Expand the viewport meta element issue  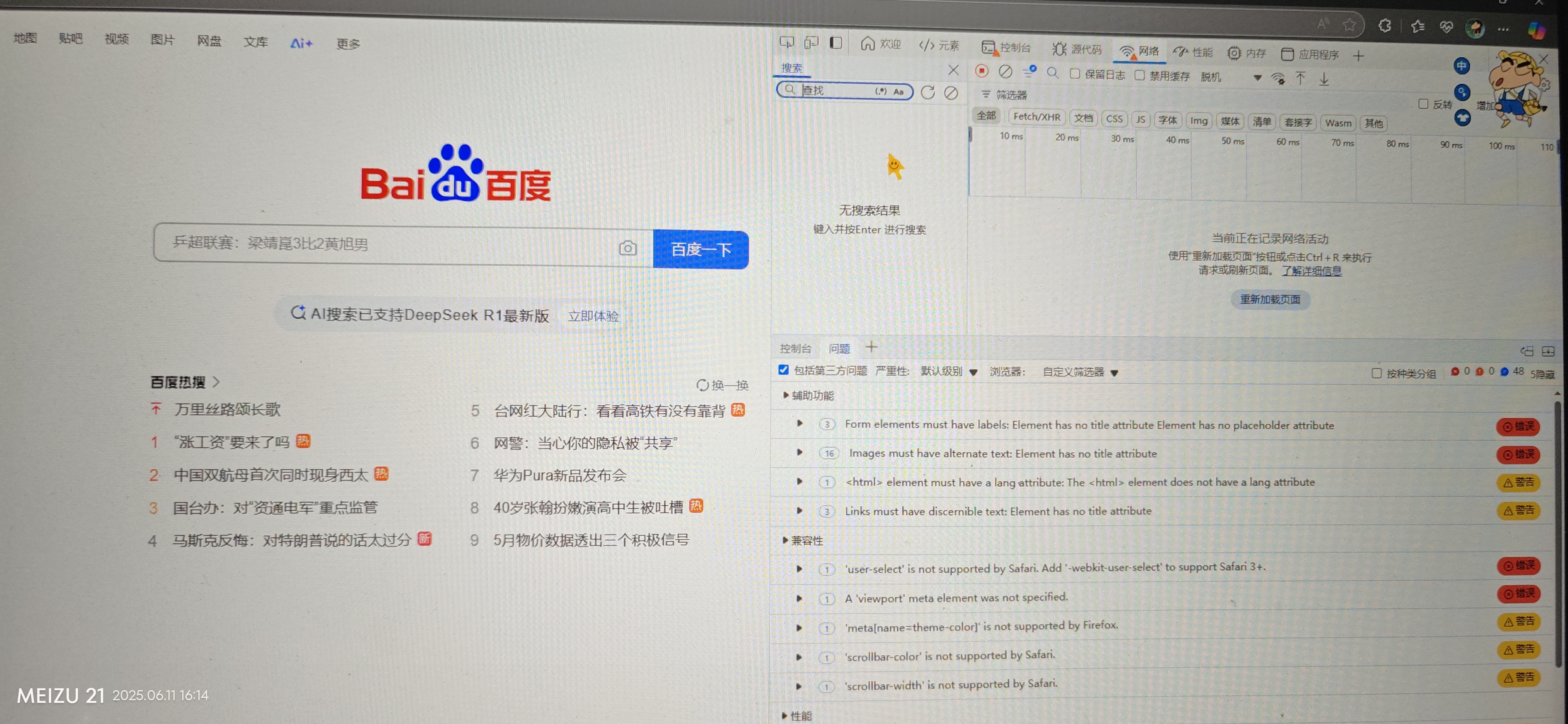pyautogui.click(x=799, y=598)
